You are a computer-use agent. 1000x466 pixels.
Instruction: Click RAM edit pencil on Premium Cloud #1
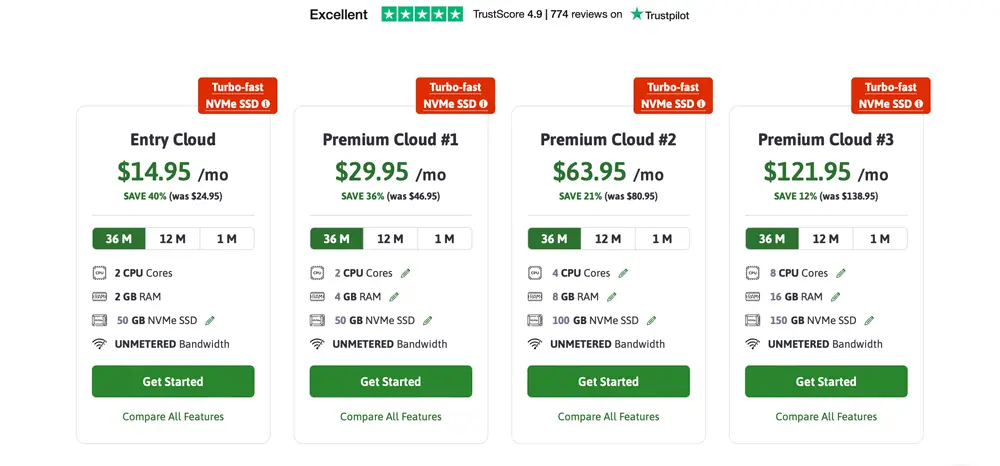[394, 297]
